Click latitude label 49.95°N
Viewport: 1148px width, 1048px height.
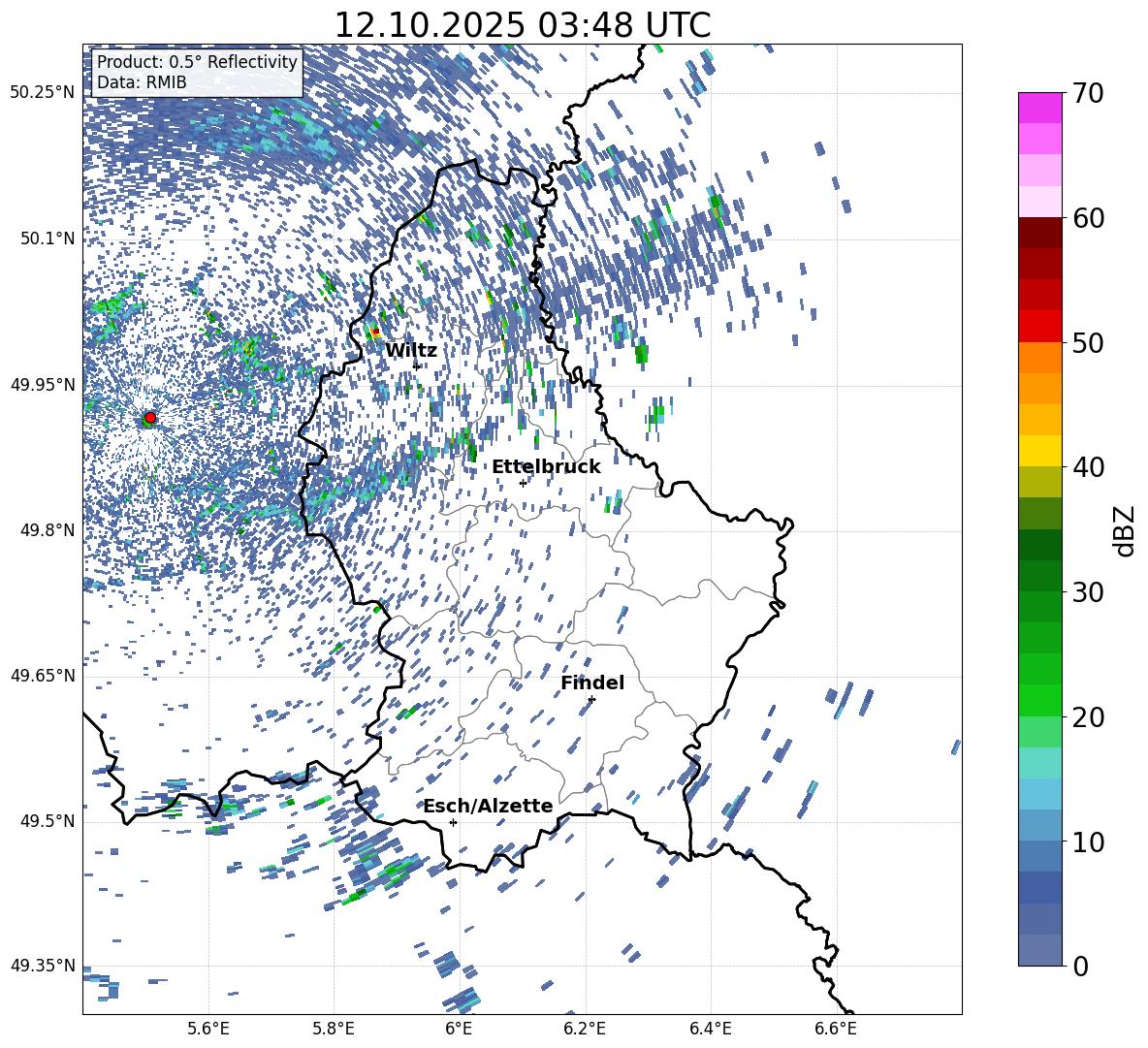(43, 384)
